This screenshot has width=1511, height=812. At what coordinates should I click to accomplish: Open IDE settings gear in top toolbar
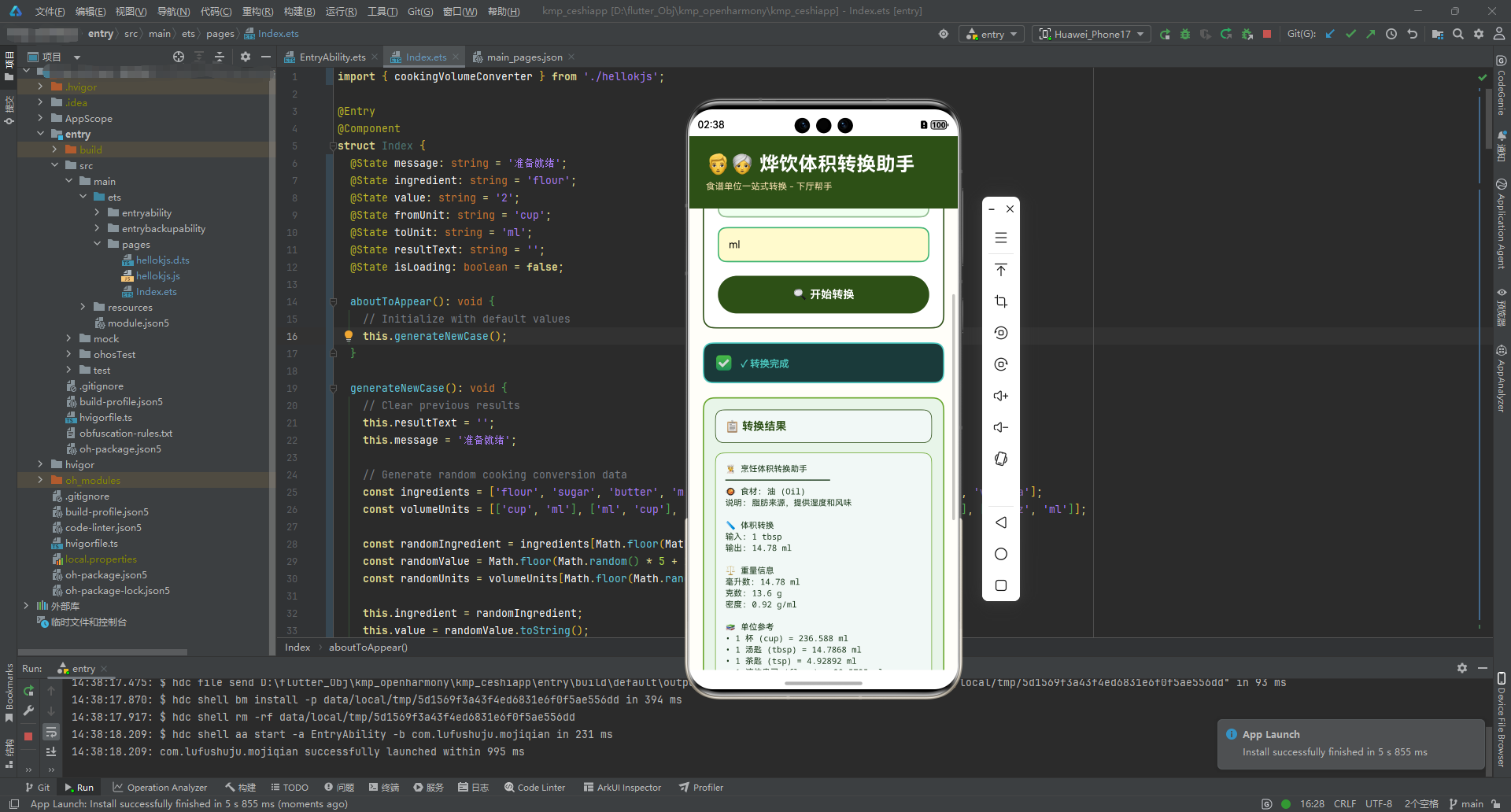click(1479, 34)
